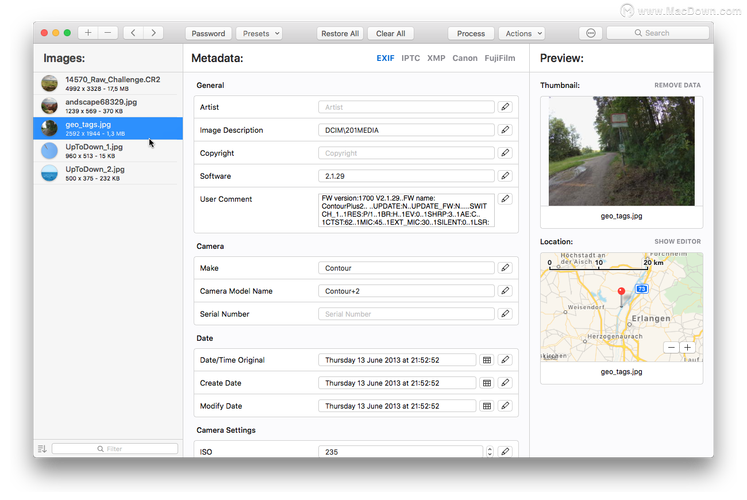This screenshot has height=500, width=747.
Task: Switch to the EXIF tab
Action: 385,58
